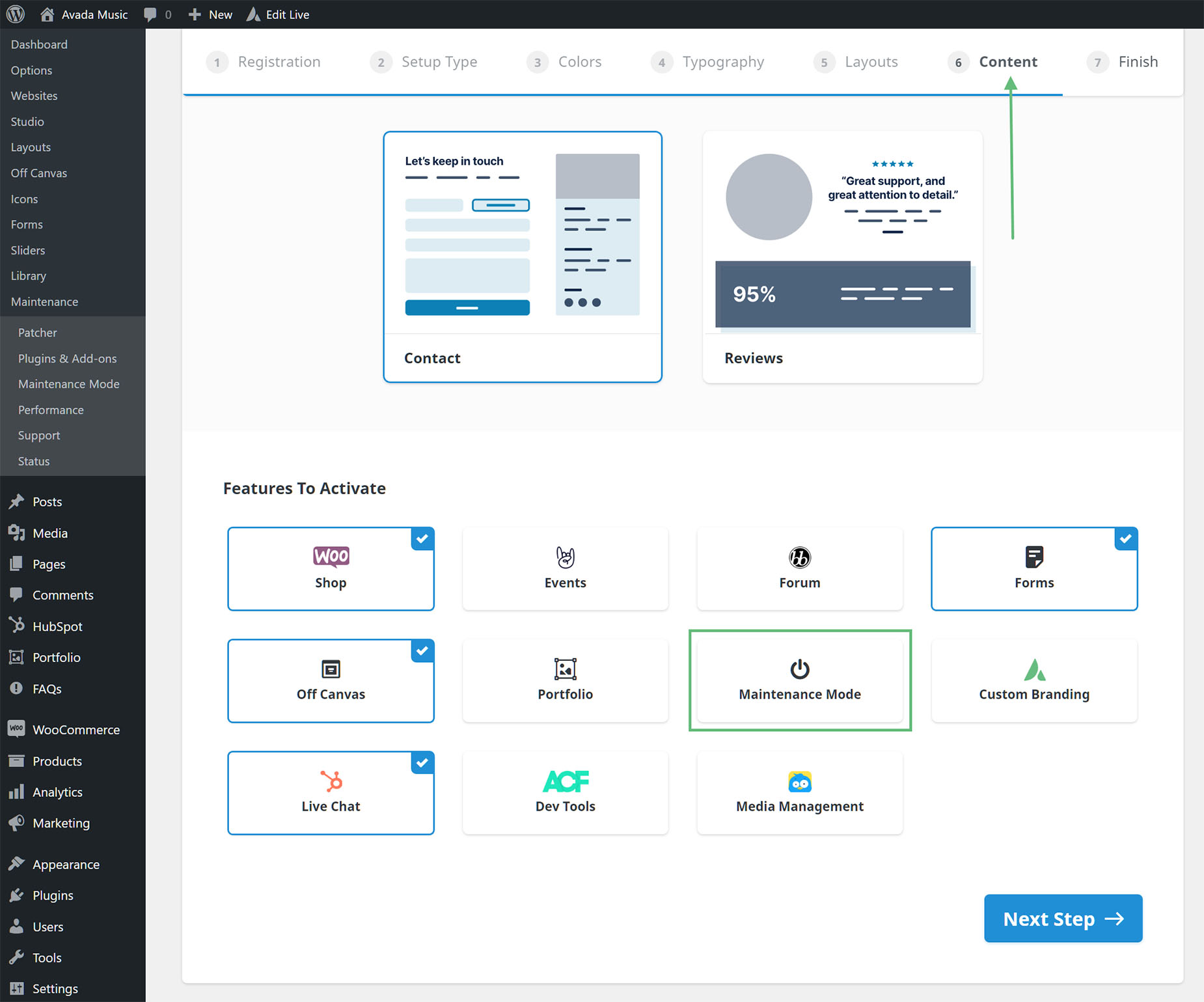Click the FAQs info icon in sidebar
The width and height of the screenshot is (1204, 1002).
pyautogui.click(x=16, y=688)
